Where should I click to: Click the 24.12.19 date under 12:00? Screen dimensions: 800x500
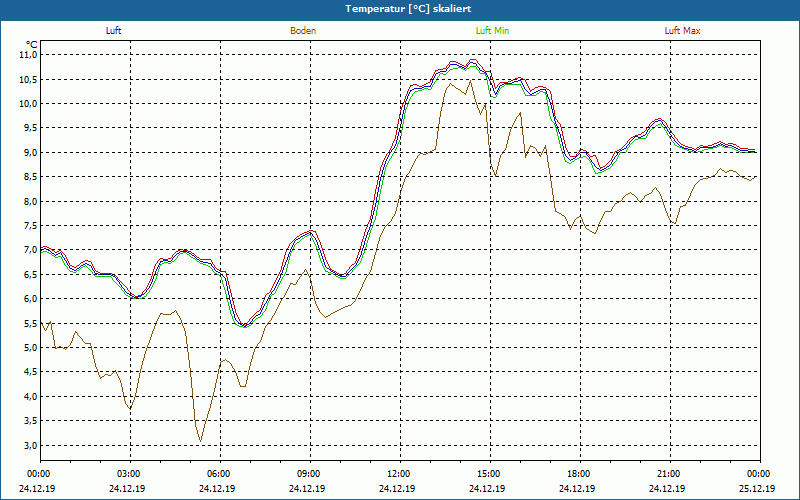pyautogui.click(x=397, y=488)
